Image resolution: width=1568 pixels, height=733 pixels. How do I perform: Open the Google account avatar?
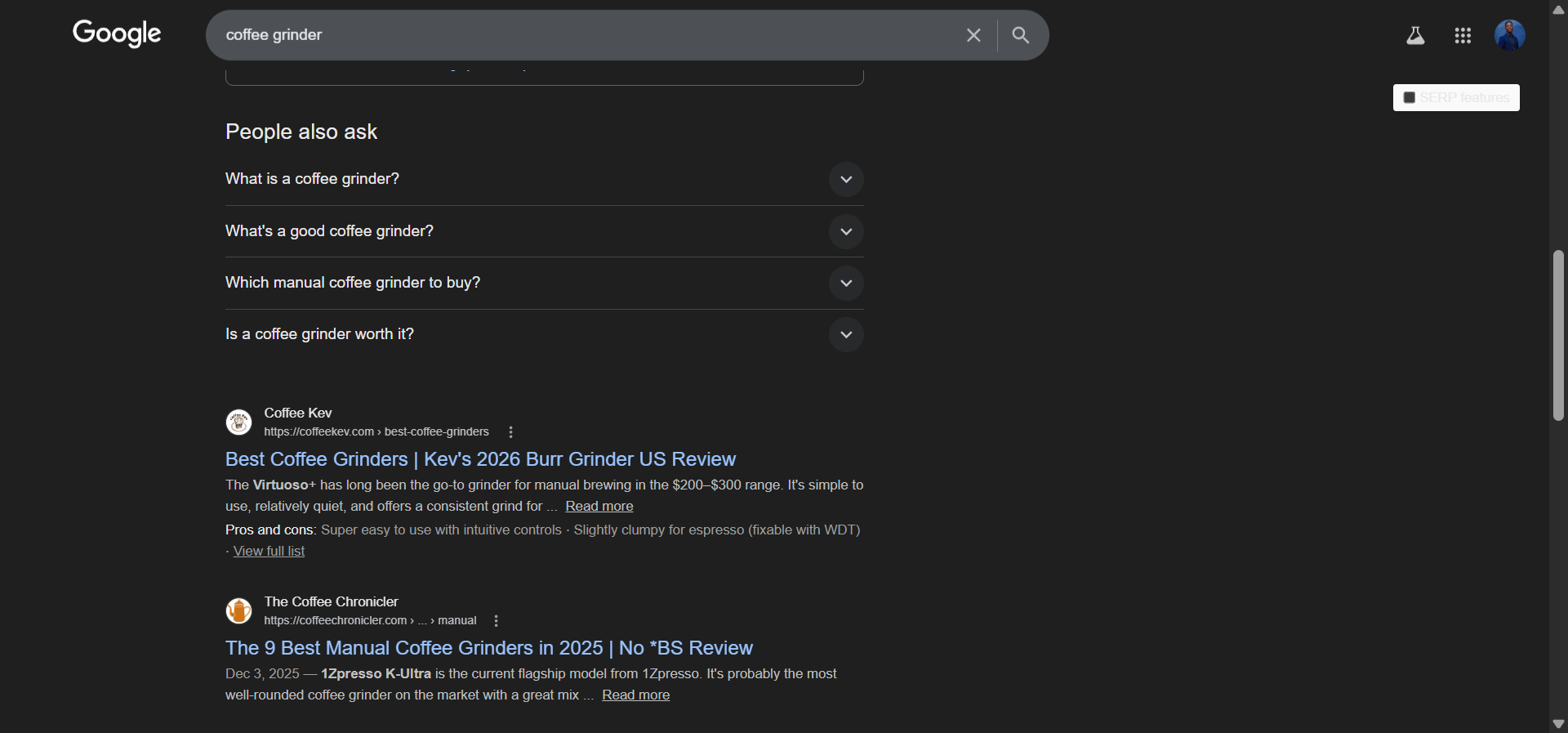(x=1510, y=35)
